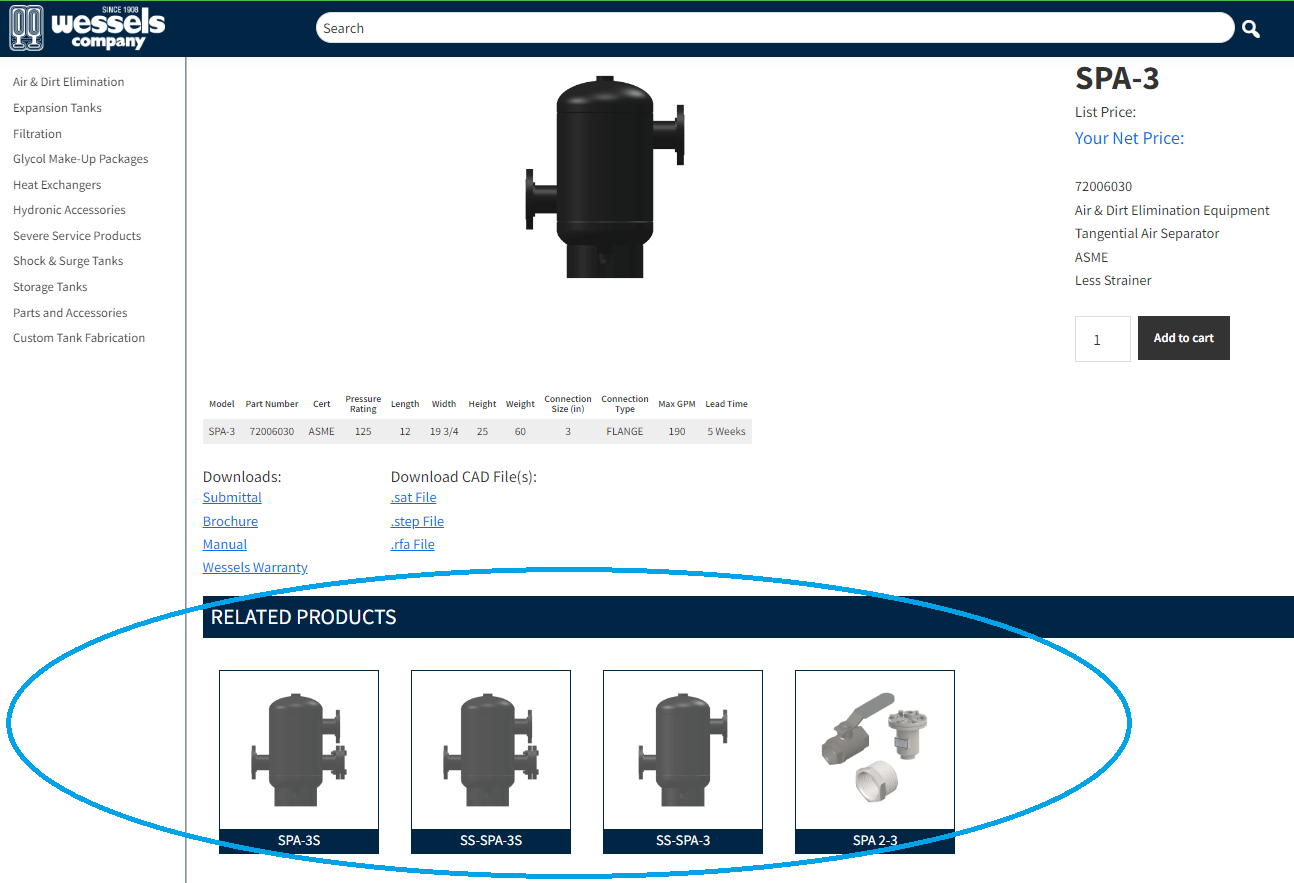The height and width of the screenshot is (883, 1294).
Task: Click the SPA-3 product title heading
Action: pos(1117,78)
